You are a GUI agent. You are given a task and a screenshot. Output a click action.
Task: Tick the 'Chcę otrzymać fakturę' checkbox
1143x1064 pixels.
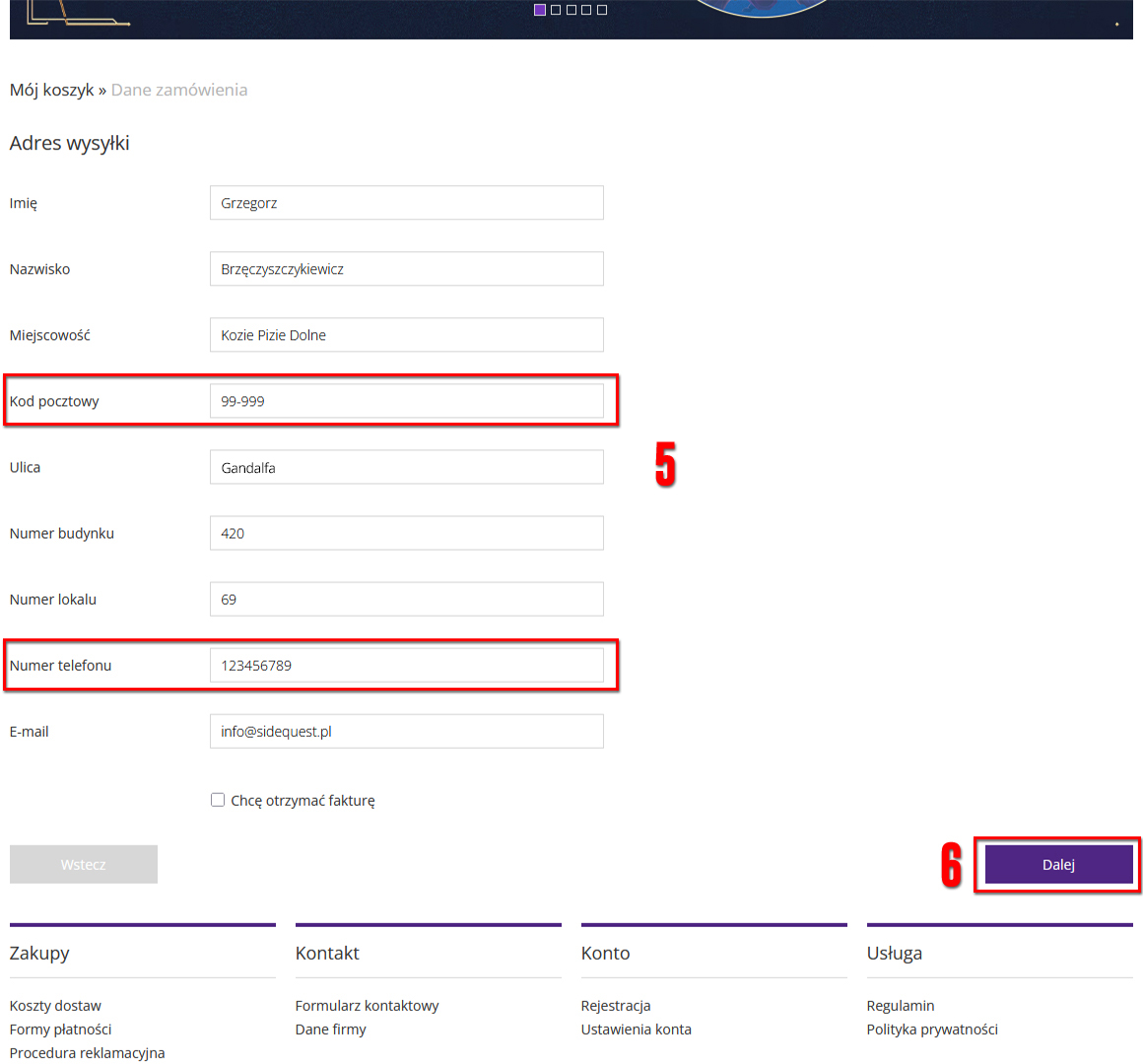click(218, 800)
